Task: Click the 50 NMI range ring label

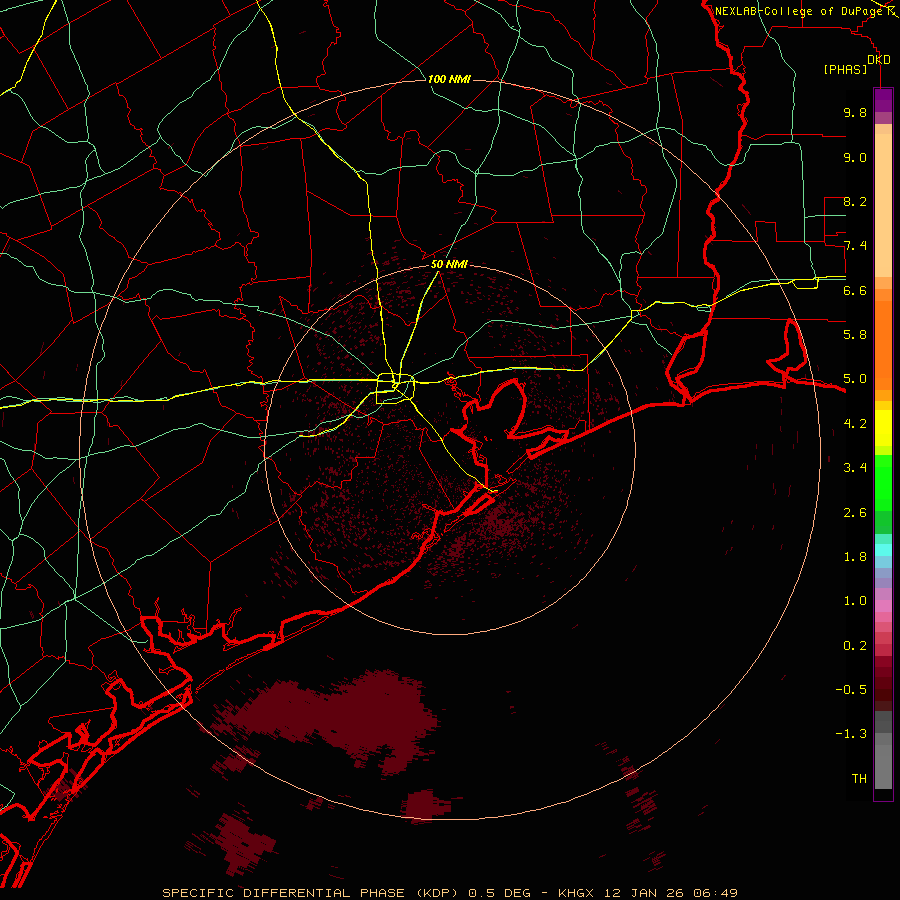Action: coord(449,264)
